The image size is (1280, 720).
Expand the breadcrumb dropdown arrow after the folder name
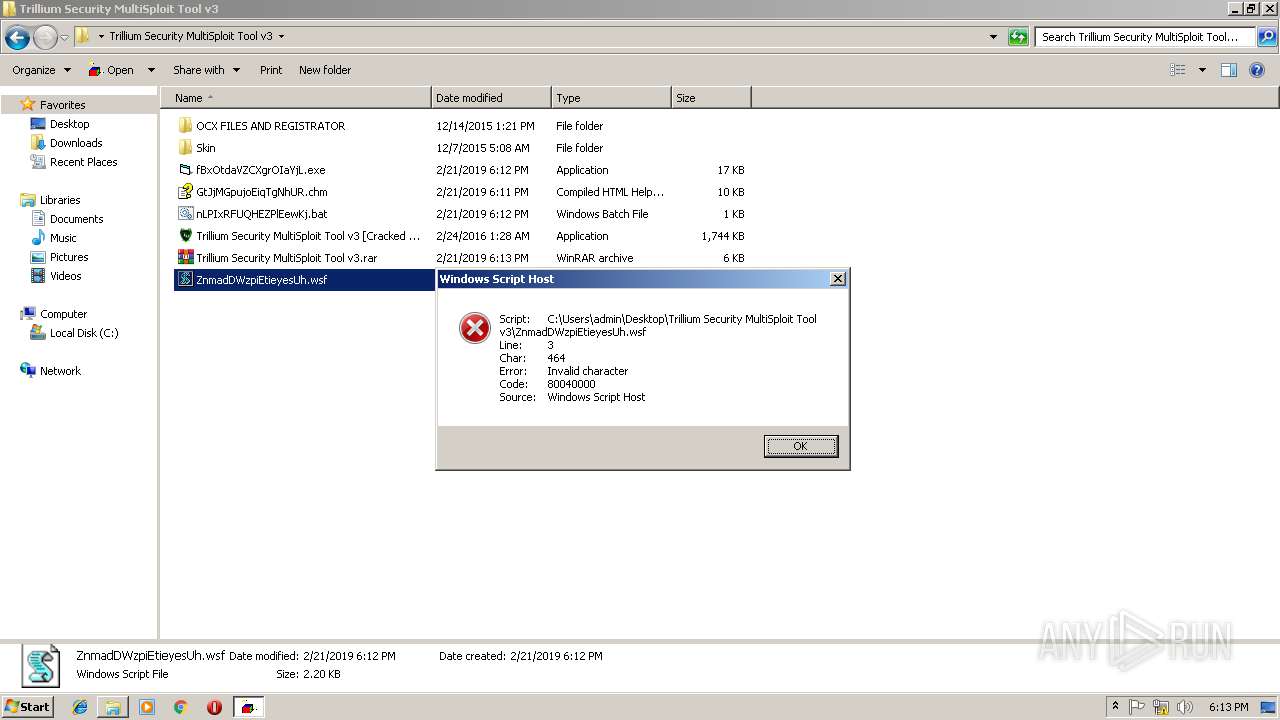[281, 37]
